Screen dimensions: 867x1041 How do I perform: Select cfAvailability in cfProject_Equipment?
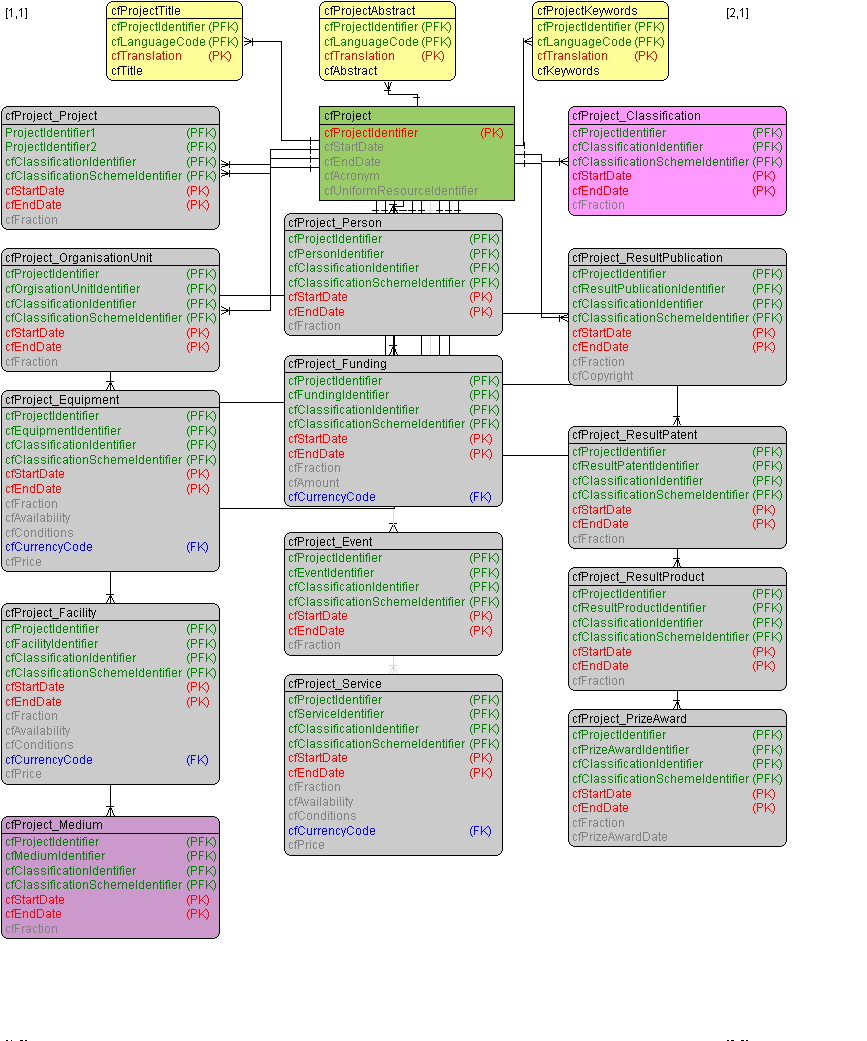tap(38, 518)
